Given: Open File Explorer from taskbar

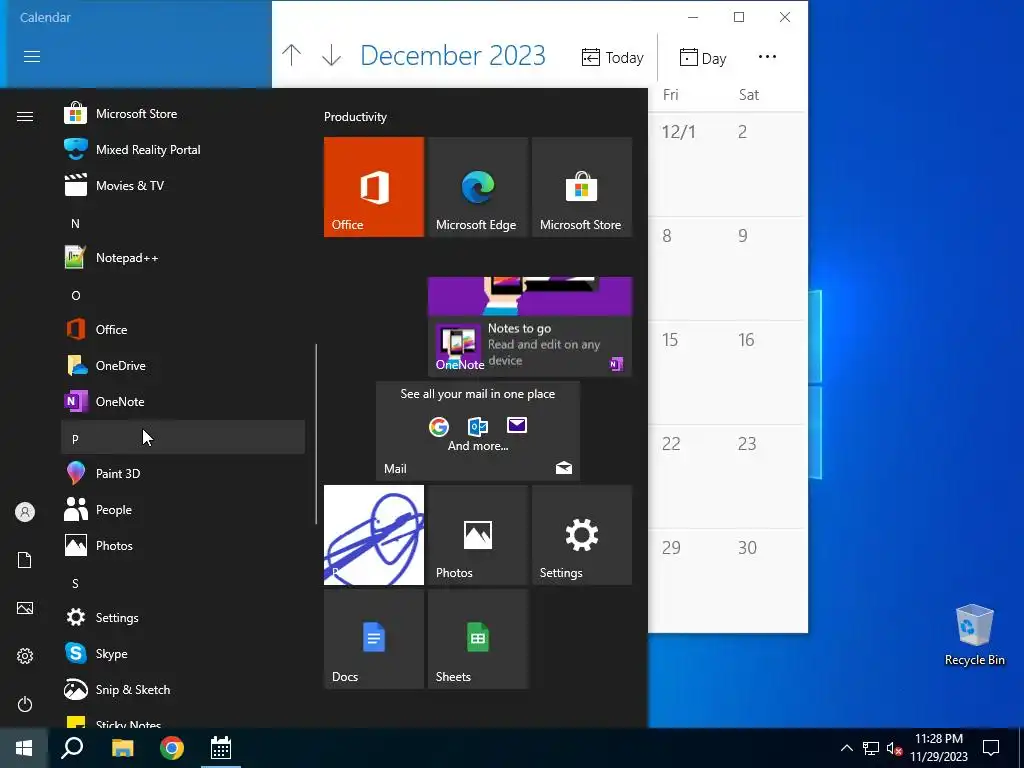Looking at the screenshot, I should [122, 748].
